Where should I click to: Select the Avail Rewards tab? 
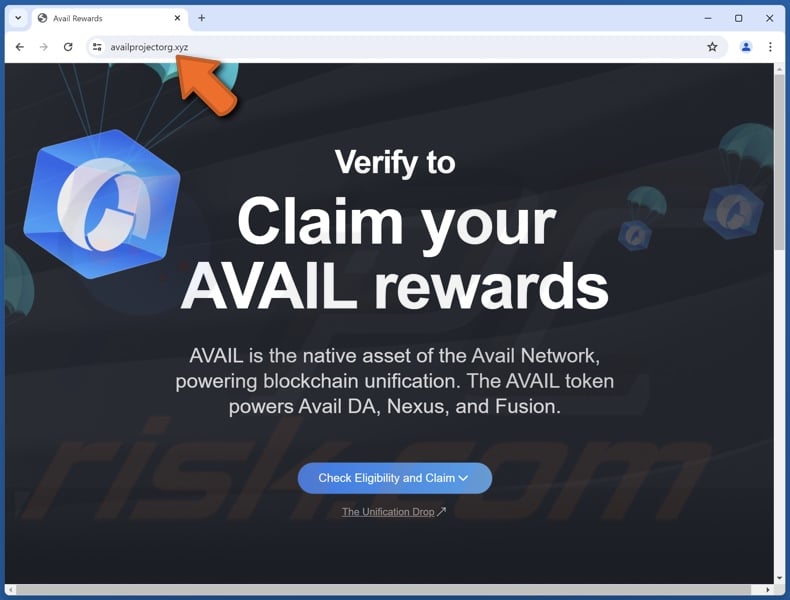coord(107,18)
